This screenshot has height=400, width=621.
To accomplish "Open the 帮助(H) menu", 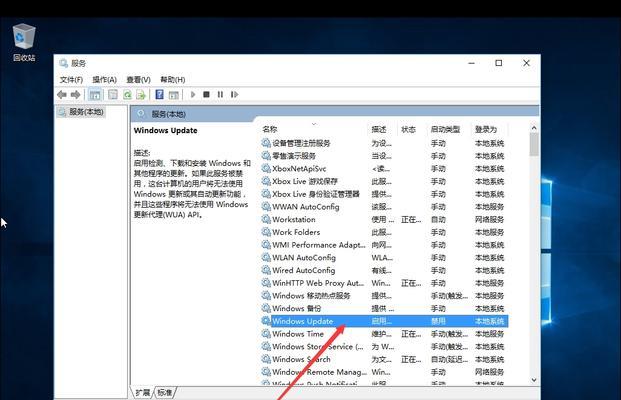I will pos(173,80).
